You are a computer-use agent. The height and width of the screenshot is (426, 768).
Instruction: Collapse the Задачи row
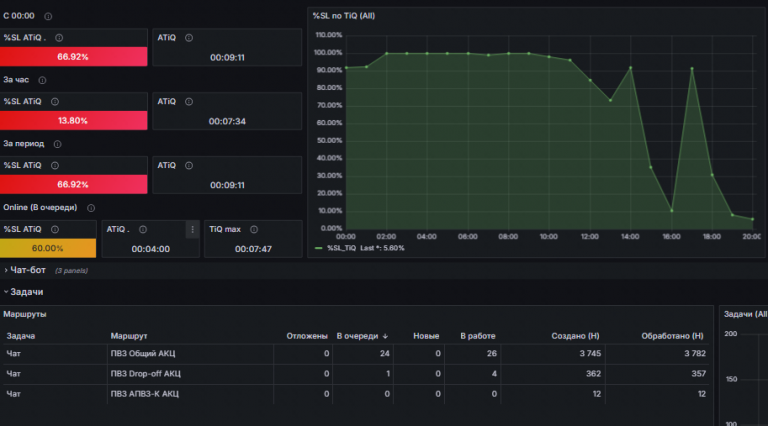tap(6, 292)
